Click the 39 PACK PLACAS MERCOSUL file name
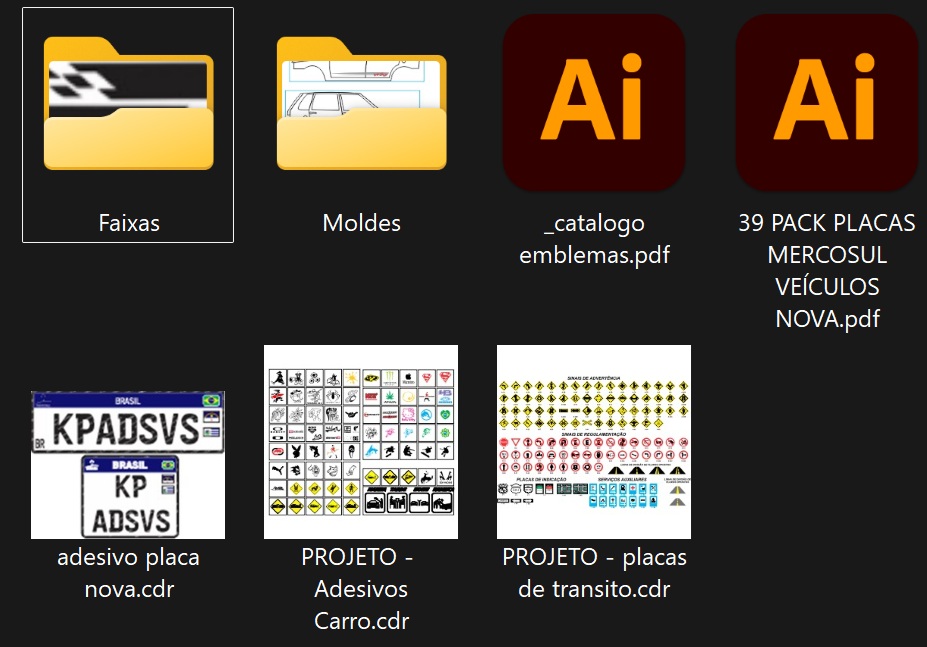Image resolution: width=927 pixels, height=647 pixels. (826, 271)
